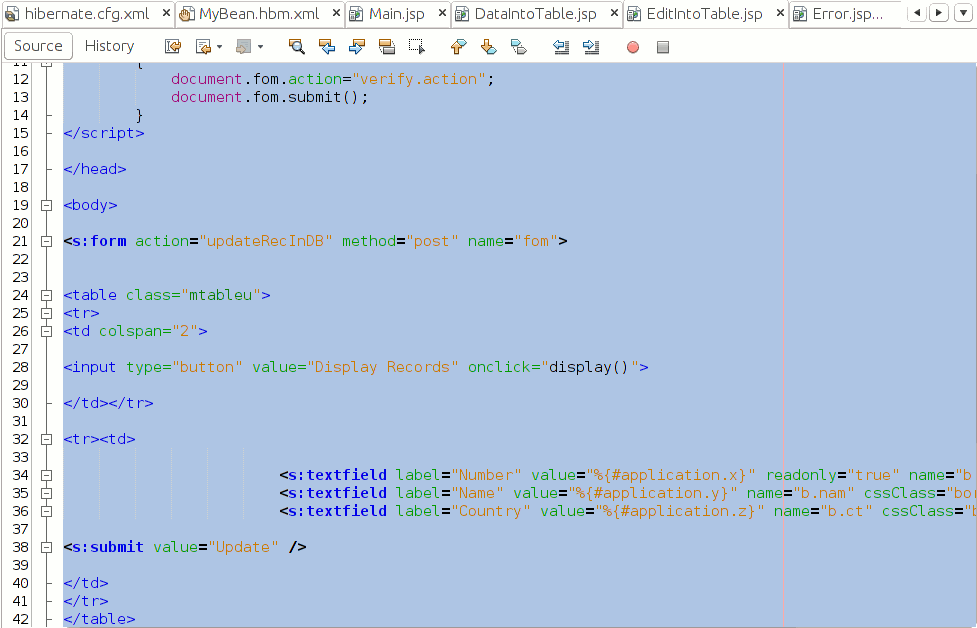Click the "mtableu" class value
977x628 pixels.
tap(221, 295)
